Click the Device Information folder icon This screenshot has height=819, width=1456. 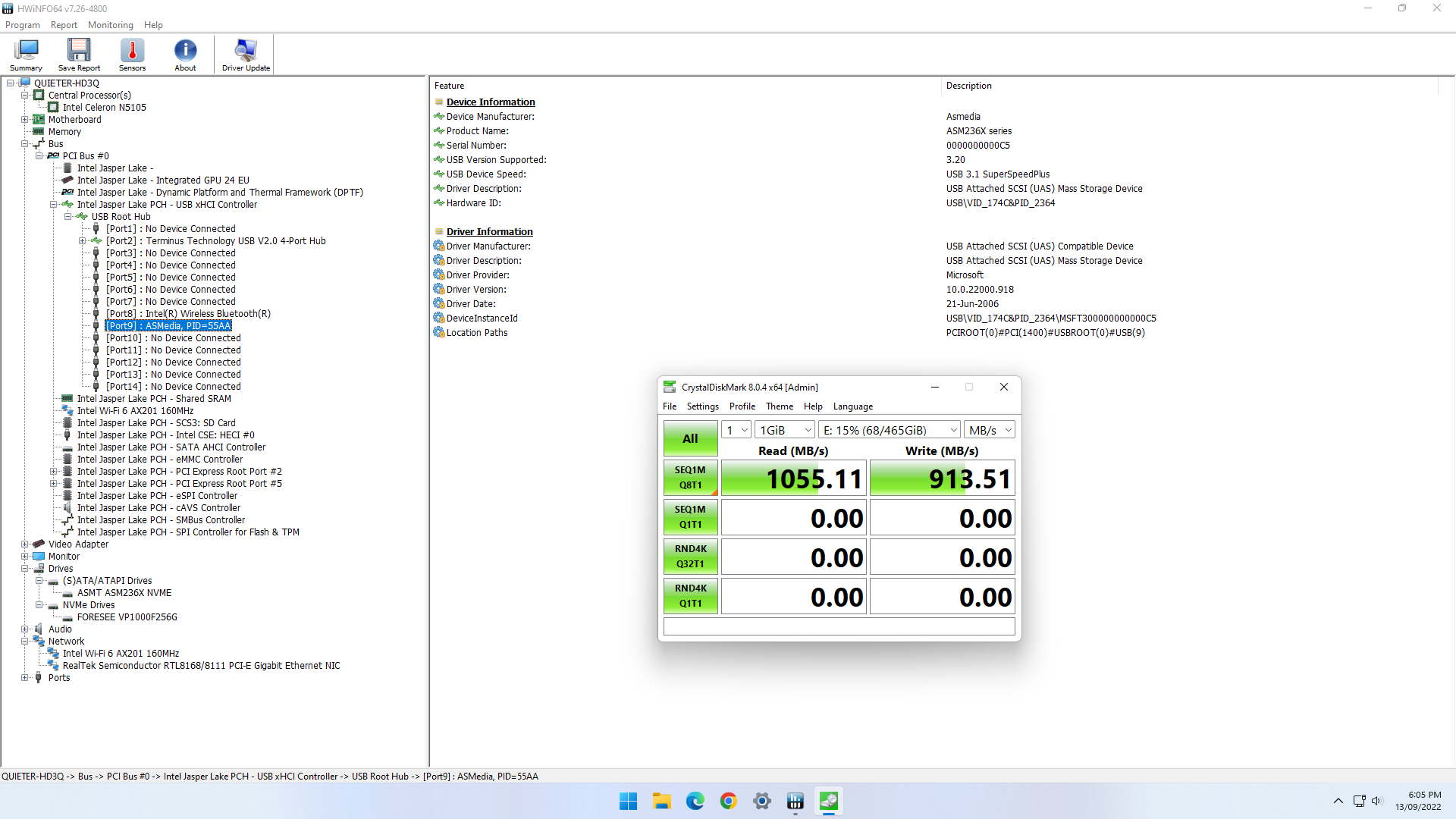pos(439,102)
